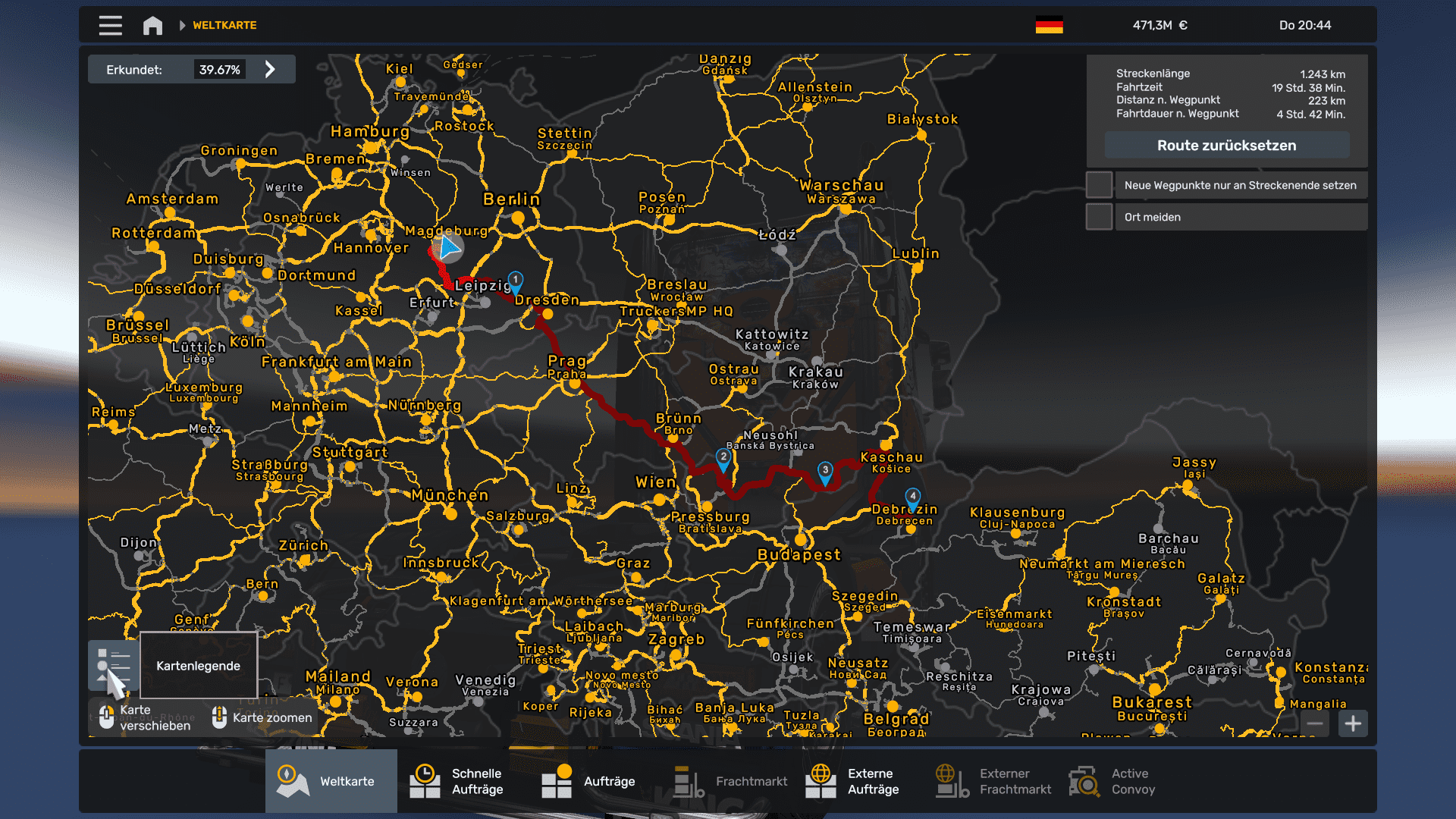Click the Schnelle Aufträge clock icon
1456x819 pixels.
(x=425, y=781)
